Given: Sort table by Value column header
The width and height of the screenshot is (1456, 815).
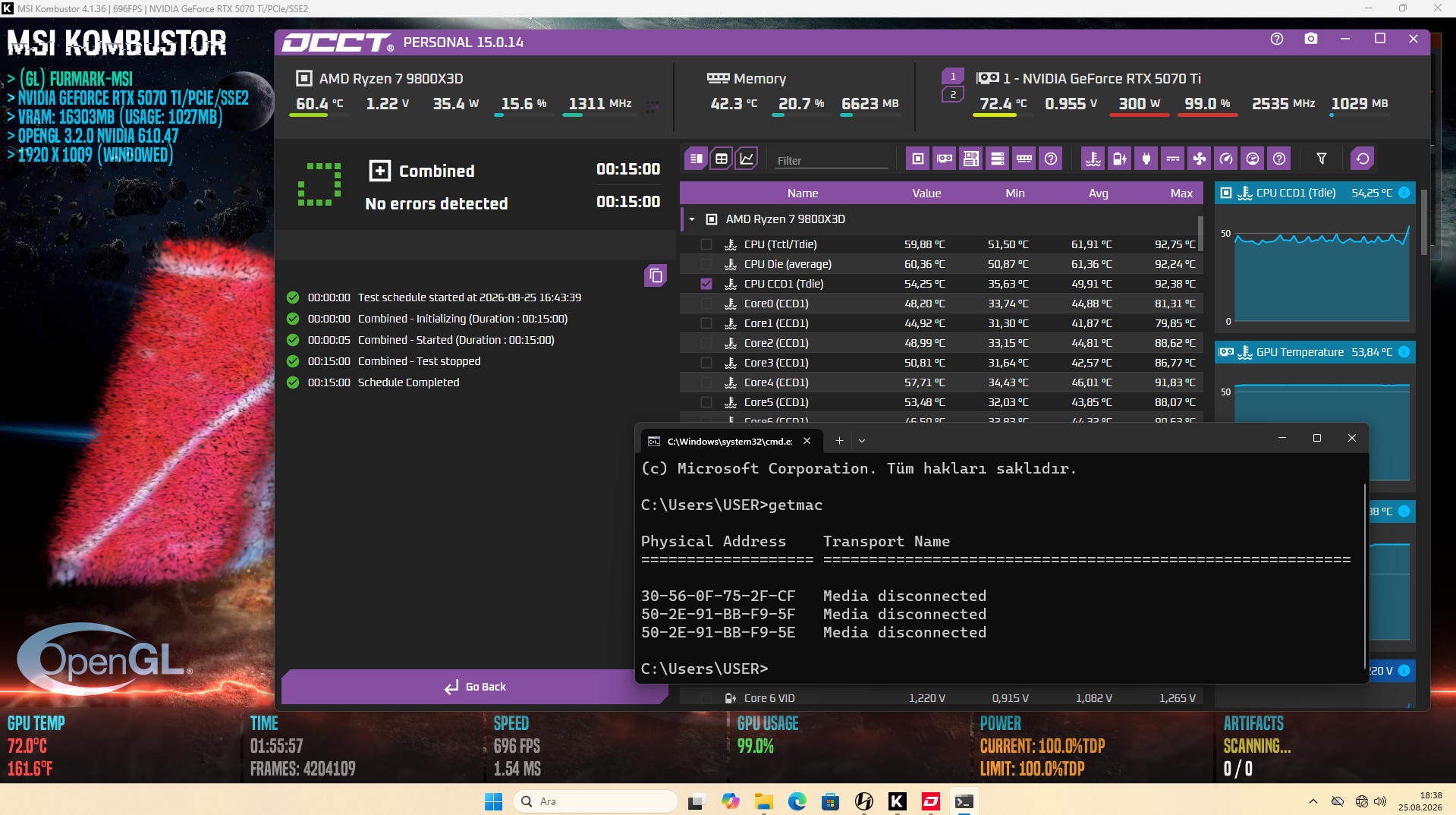Looking at the screenshot, I should [926, 194].
